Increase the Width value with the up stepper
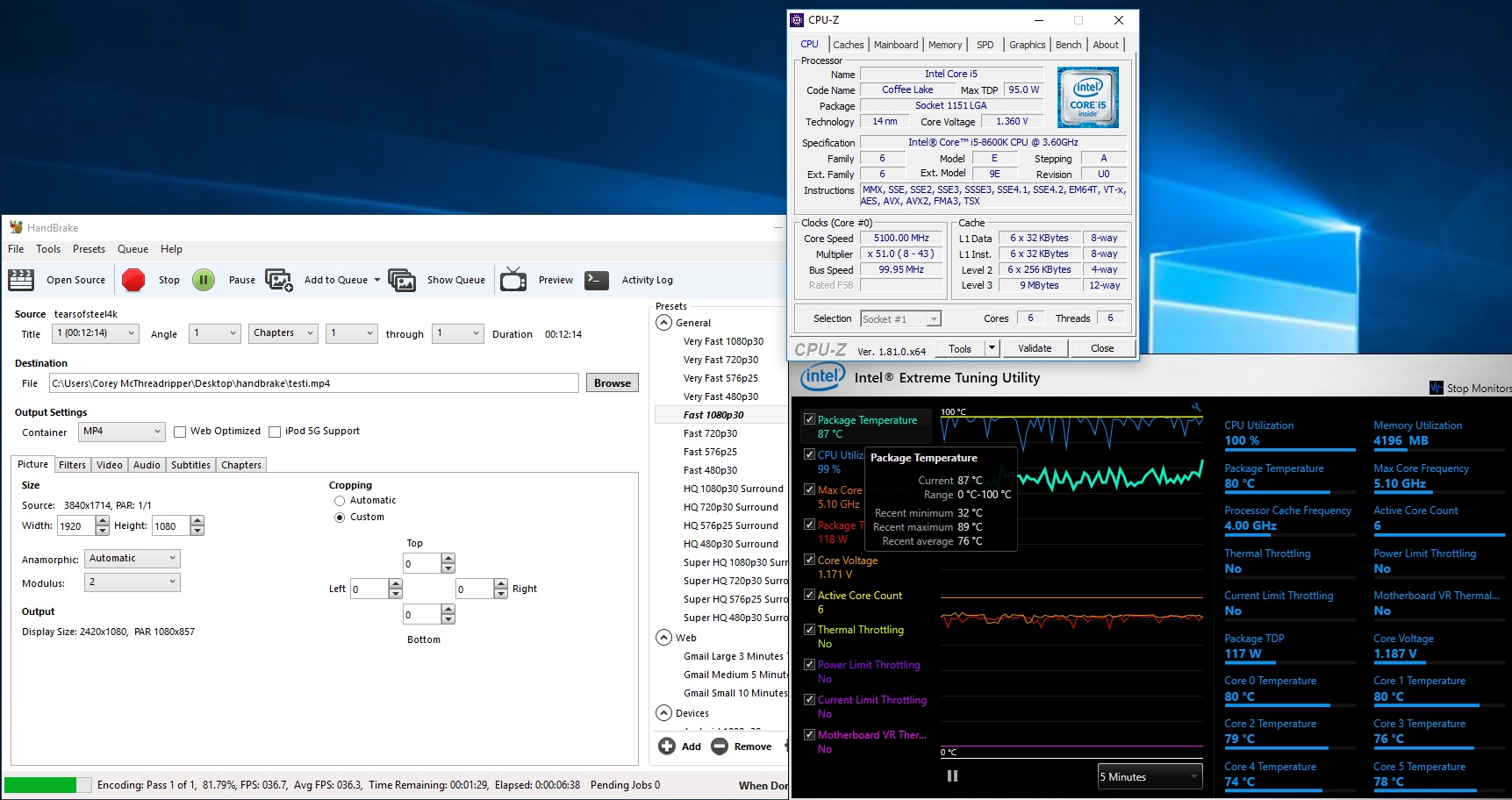Image resolution: width=1512 pixels, height=800 pixels. click(x=103, y=521)
